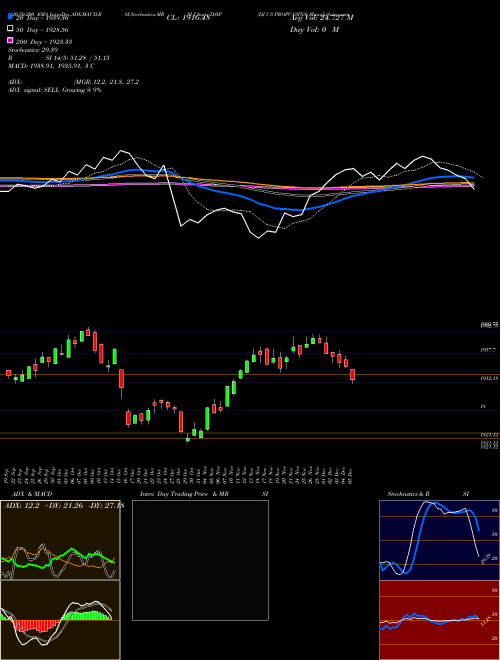Viewport: 500px width, 660px height.
Task: Click the 'Stochastics: 29.39' reading
Action: point(33,50)
